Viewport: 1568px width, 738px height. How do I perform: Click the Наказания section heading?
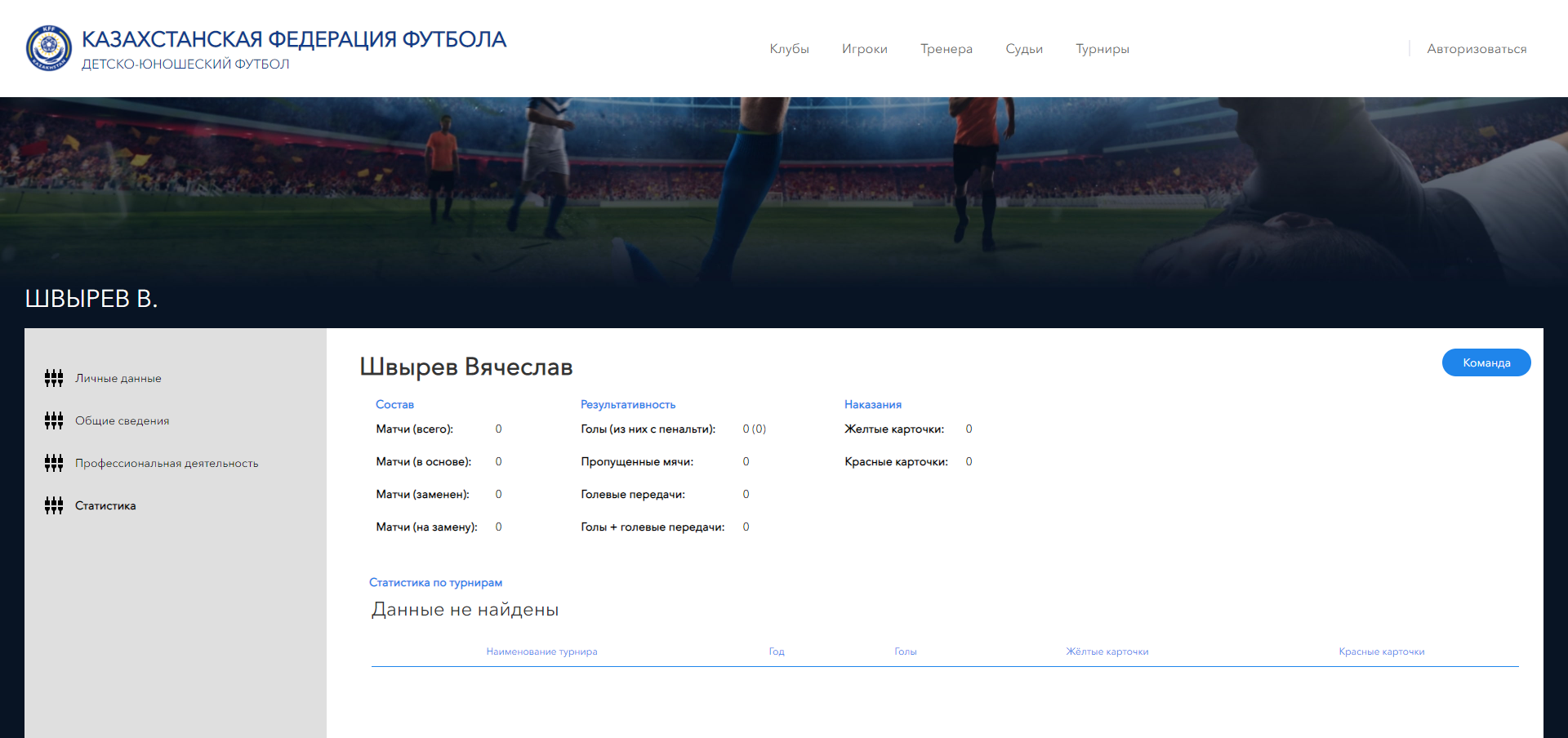[x=873, y=404]
